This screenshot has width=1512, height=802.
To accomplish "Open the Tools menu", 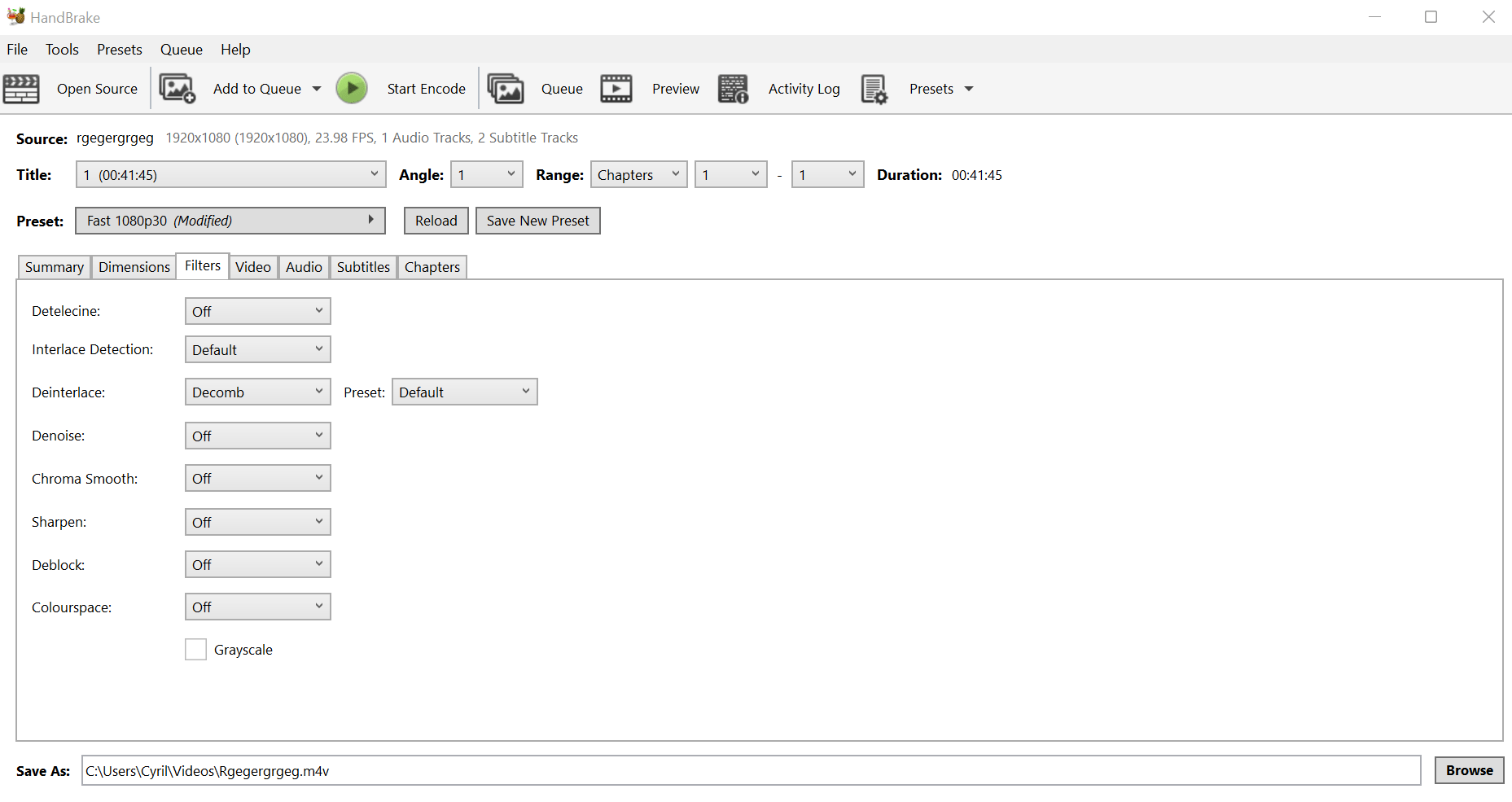I will pyautogui.click(x=62, y=50).
